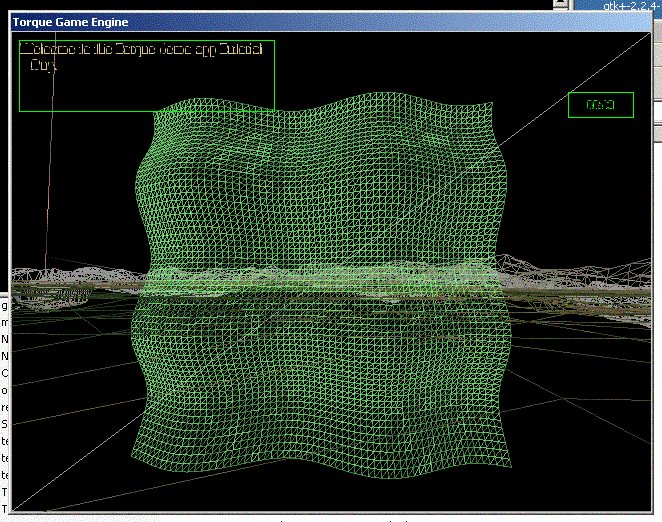Select the background list row starting with 'o'
The image size is (662, 522).
[4, 390]
